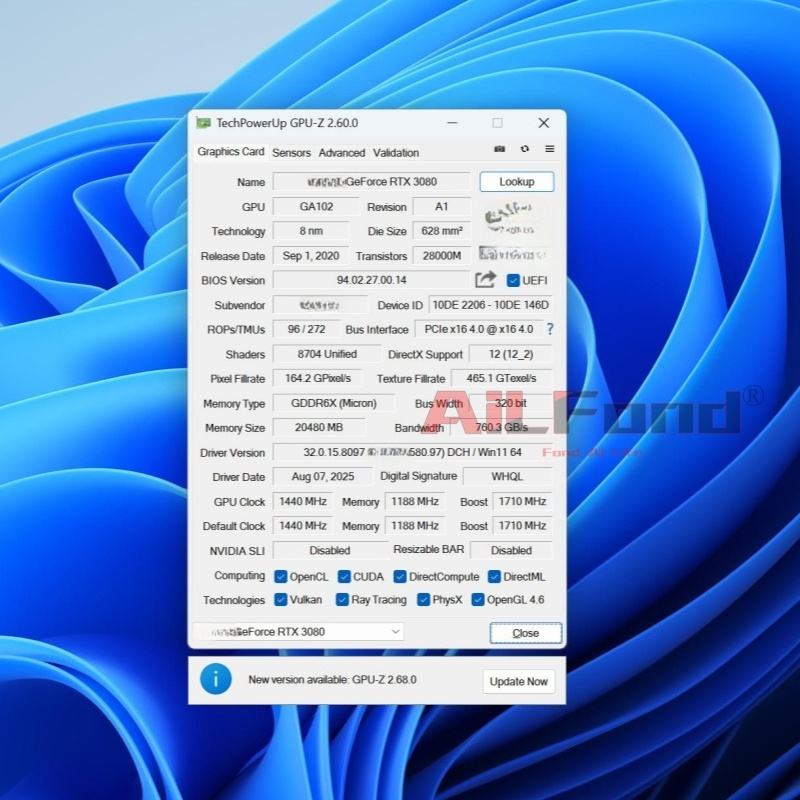Click the Driver Version field

point(412,452)
